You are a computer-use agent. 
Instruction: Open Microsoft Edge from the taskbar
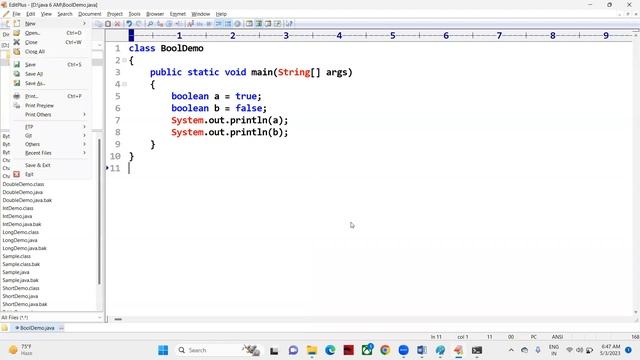click(330, 350)
